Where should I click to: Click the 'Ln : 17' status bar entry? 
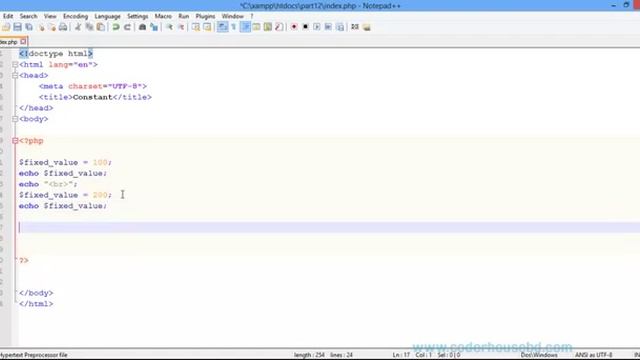point(401,355)
